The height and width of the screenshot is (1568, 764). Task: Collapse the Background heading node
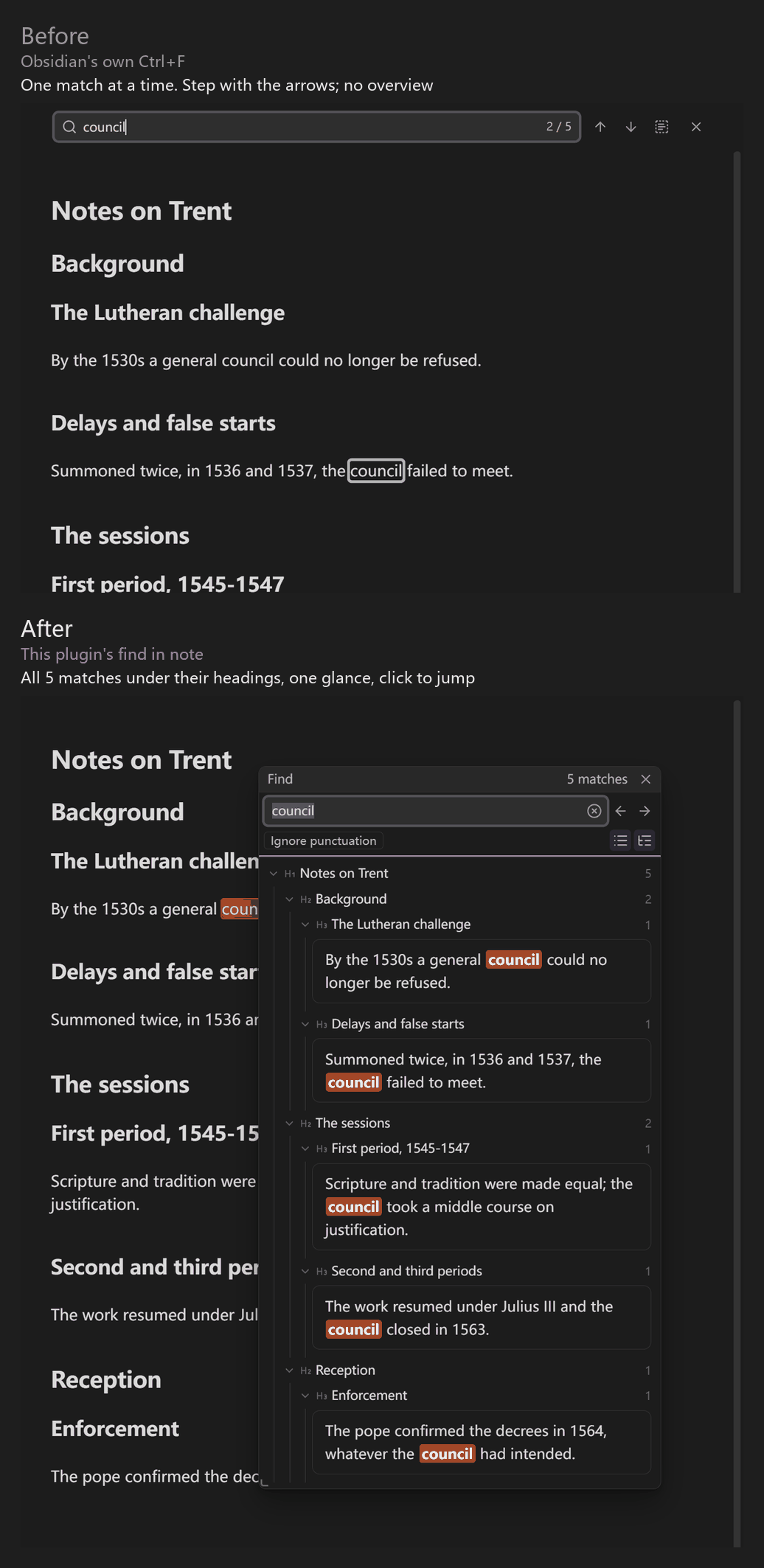[x=289, y=899]
